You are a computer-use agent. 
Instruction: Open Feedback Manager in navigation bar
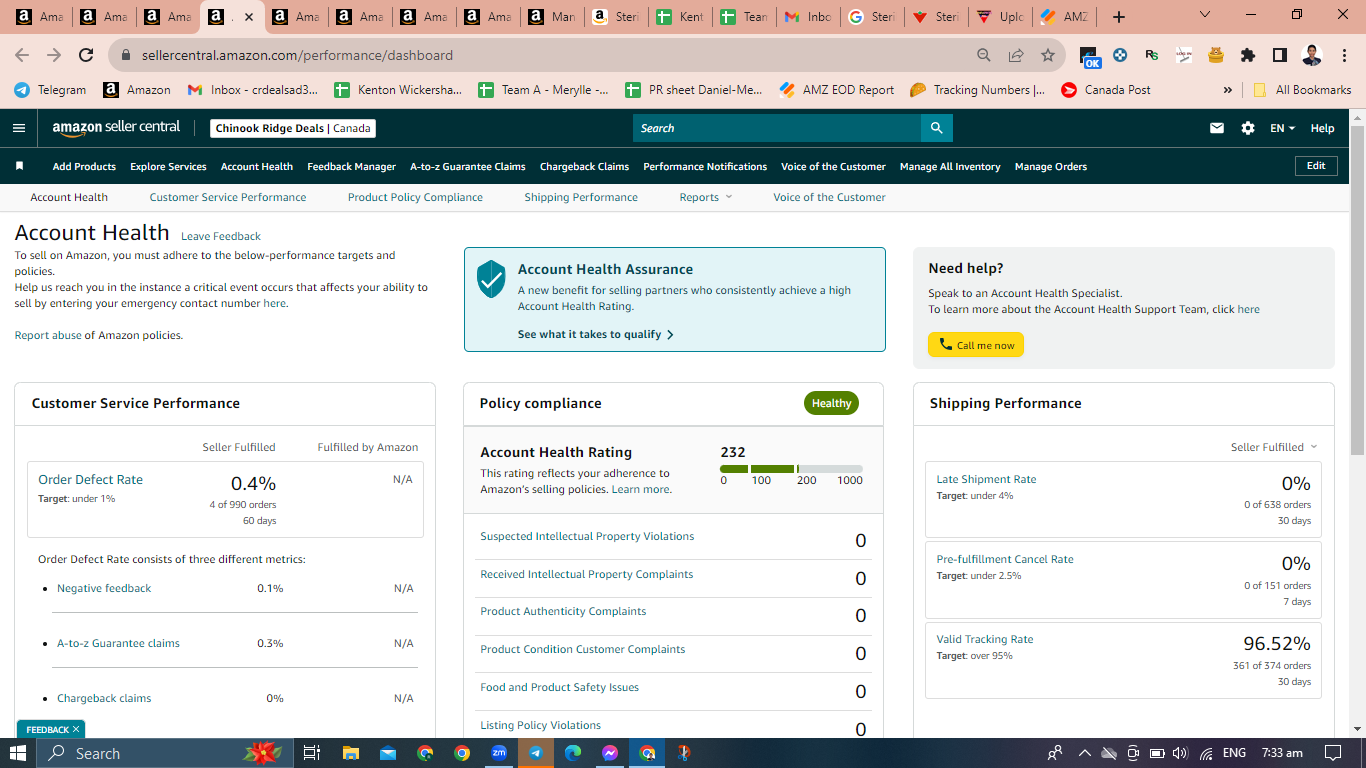(x=351, y=166)
